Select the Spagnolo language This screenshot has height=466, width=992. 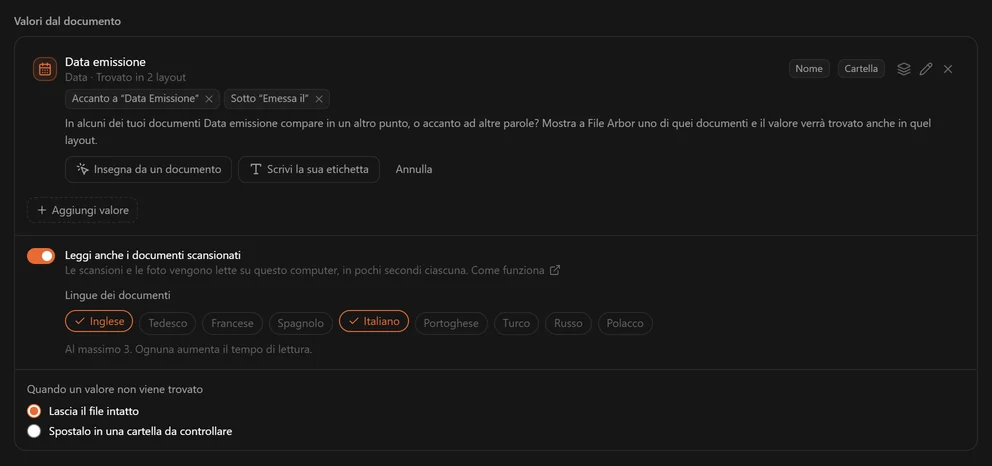pyautogui.click(x=301, y=323)
